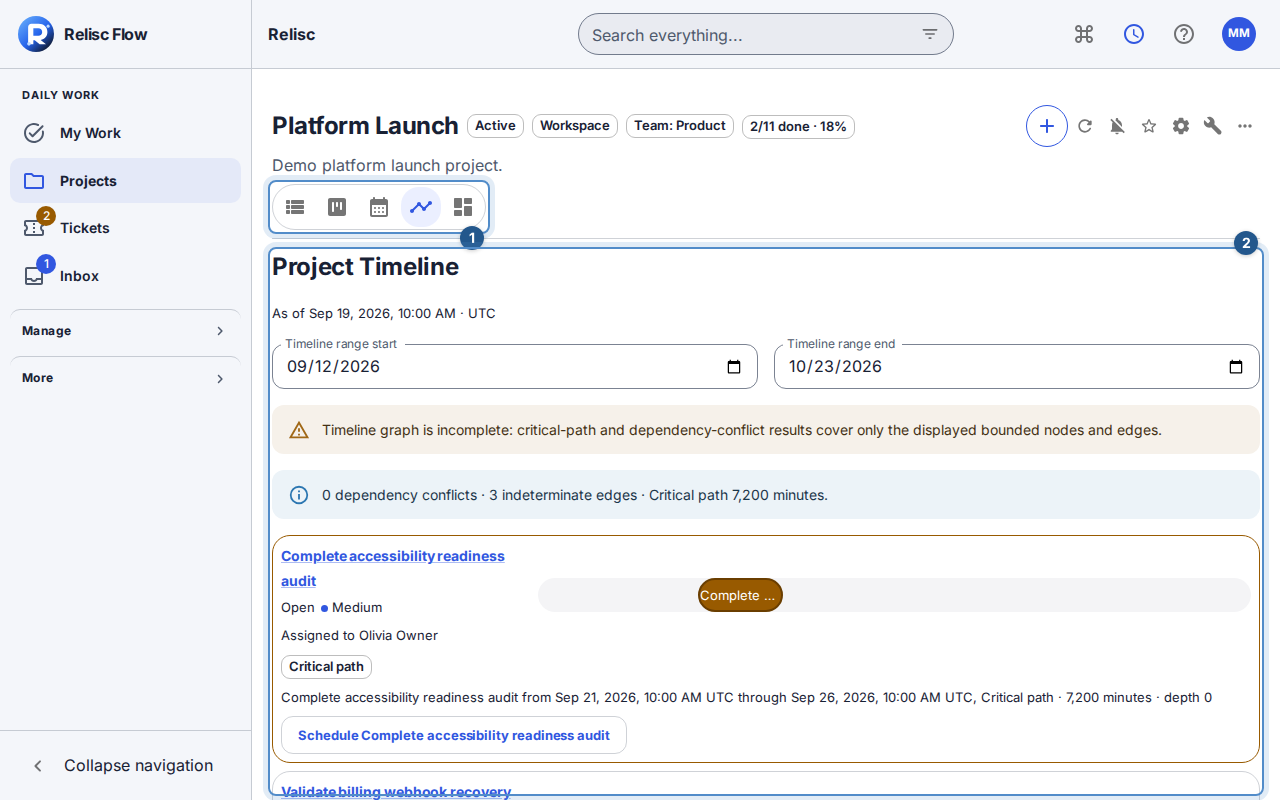Screen dimensions: 1280x800
Task: Open Validate billing webhook recovery link
Action: pyautogui.click(x=396, y=792)
